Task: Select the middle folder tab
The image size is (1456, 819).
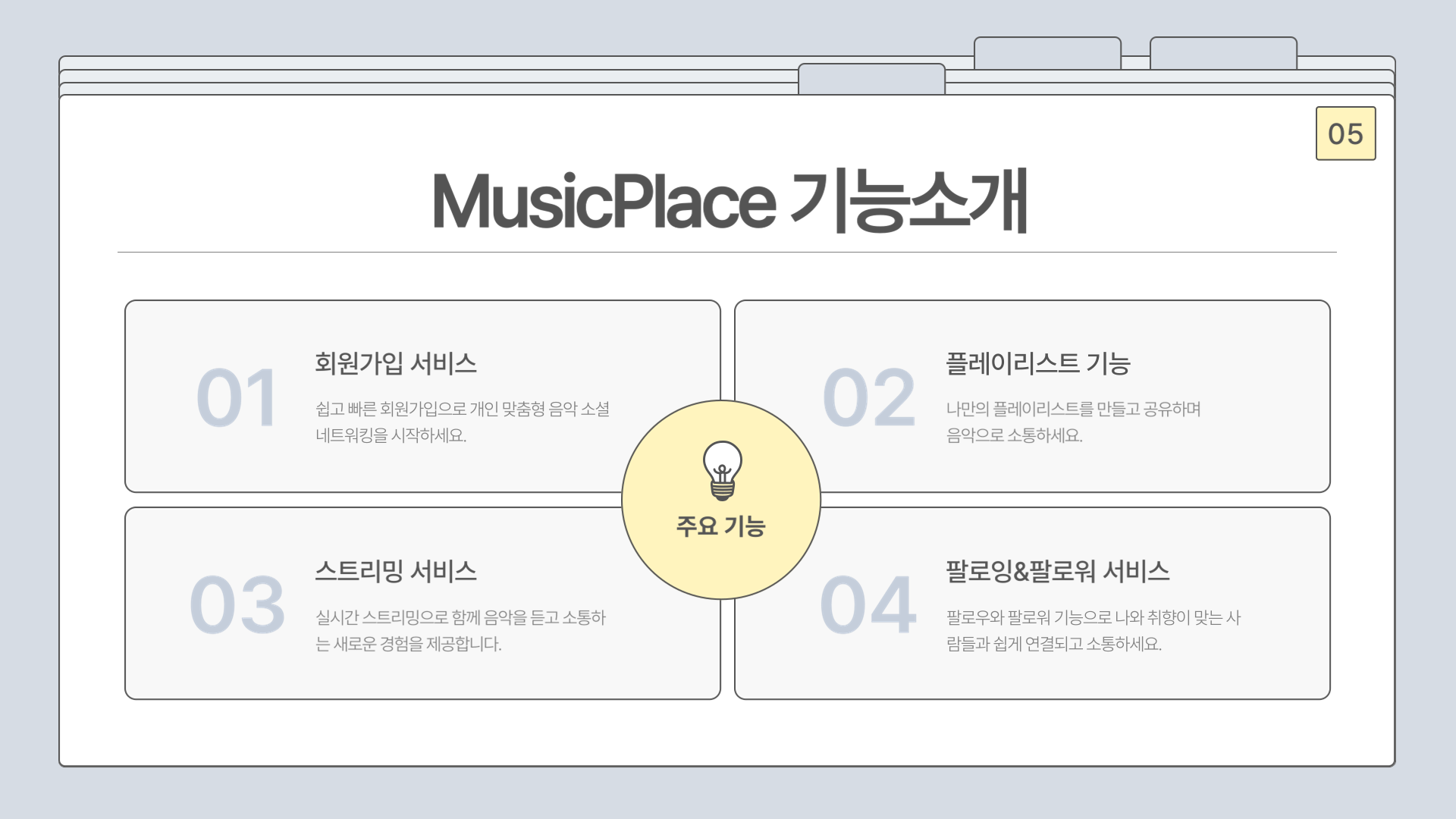Action: 1047,53
